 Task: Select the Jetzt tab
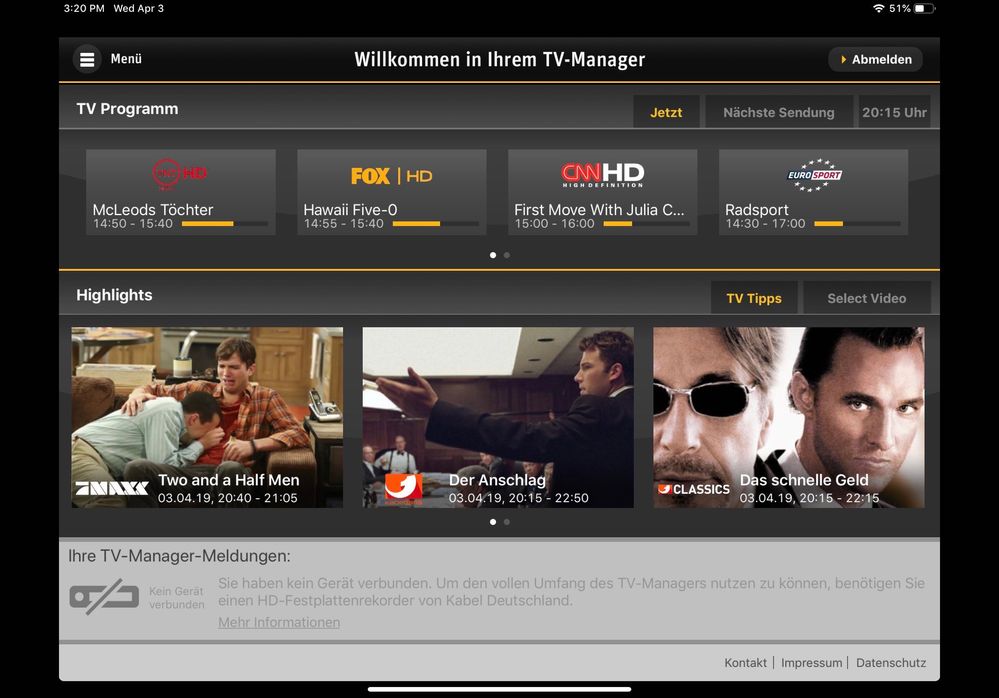666,112
